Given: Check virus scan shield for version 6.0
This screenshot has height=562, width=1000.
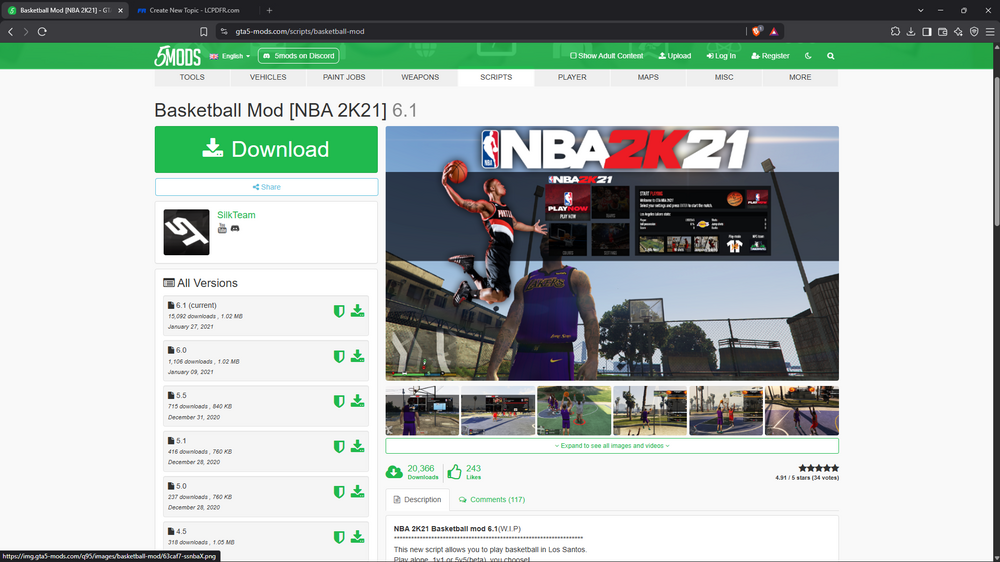Looking at the screenshot, I should click(x=339, y=357).
